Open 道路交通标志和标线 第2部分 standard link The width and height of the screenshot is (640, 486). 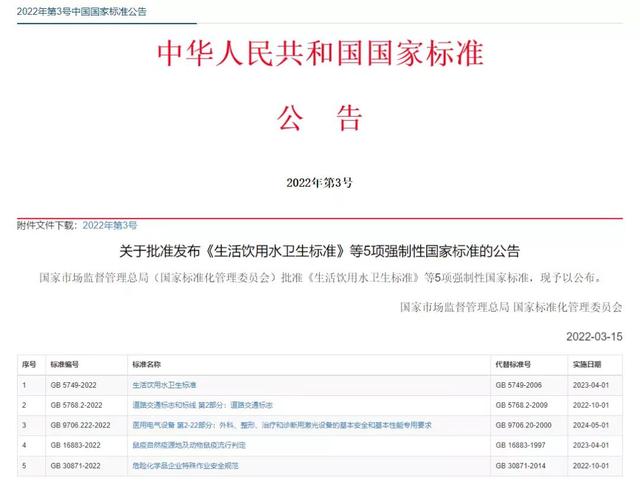(x=202, y=405)
